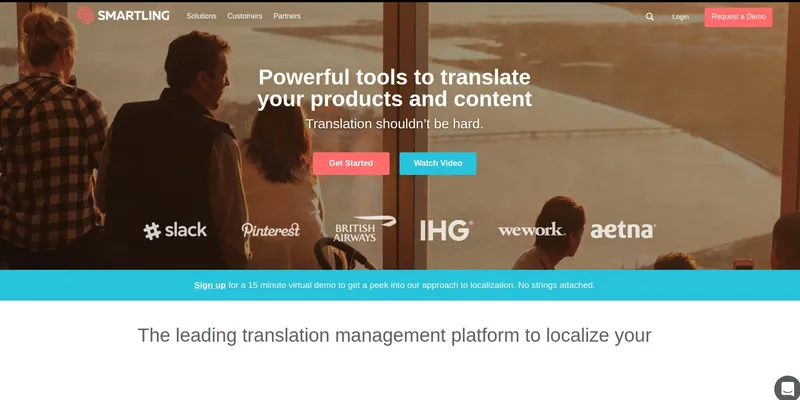Open the chat widget icon
The image size is (800, 400).
(x=787, y=387)
